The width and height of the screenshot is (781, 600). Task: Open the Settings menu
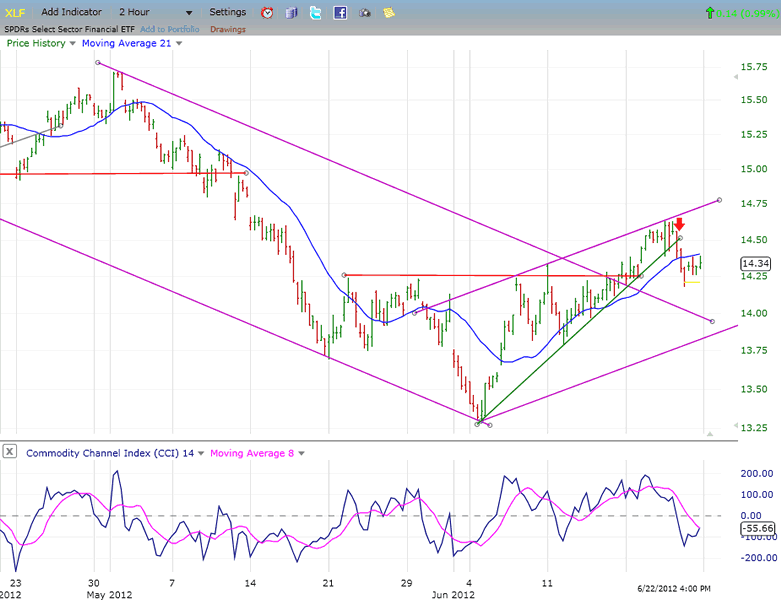pos(227,12)
